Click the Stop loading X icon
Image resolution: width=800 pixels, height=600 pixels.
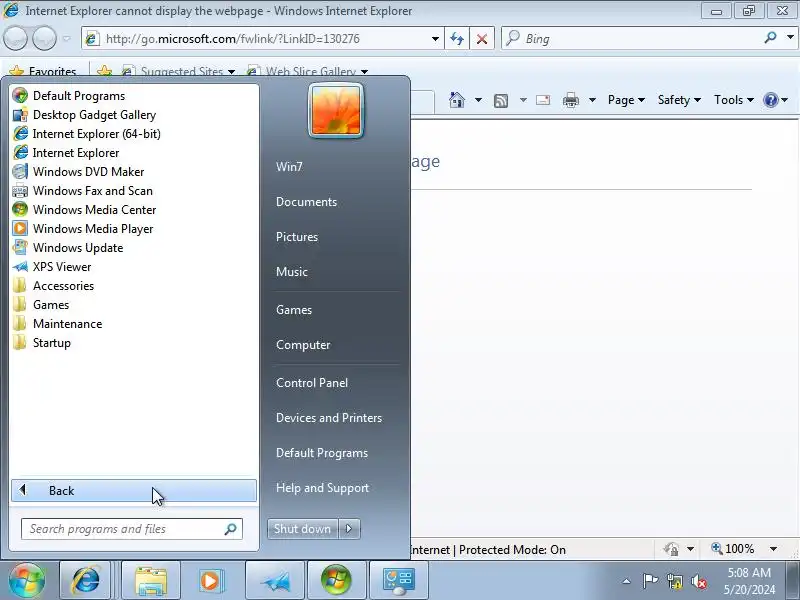(x=482, y=39)
